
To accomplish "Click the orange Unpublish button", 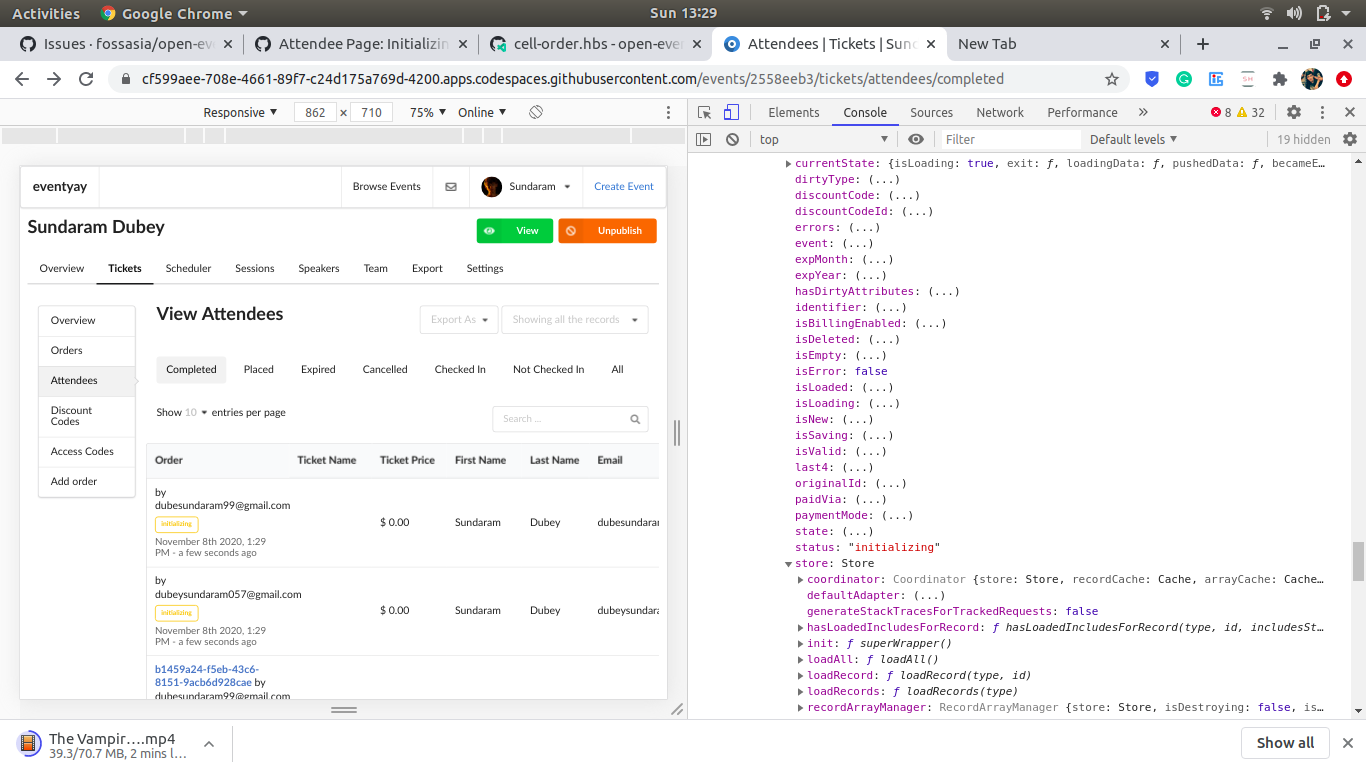I will tap(607, 231).
